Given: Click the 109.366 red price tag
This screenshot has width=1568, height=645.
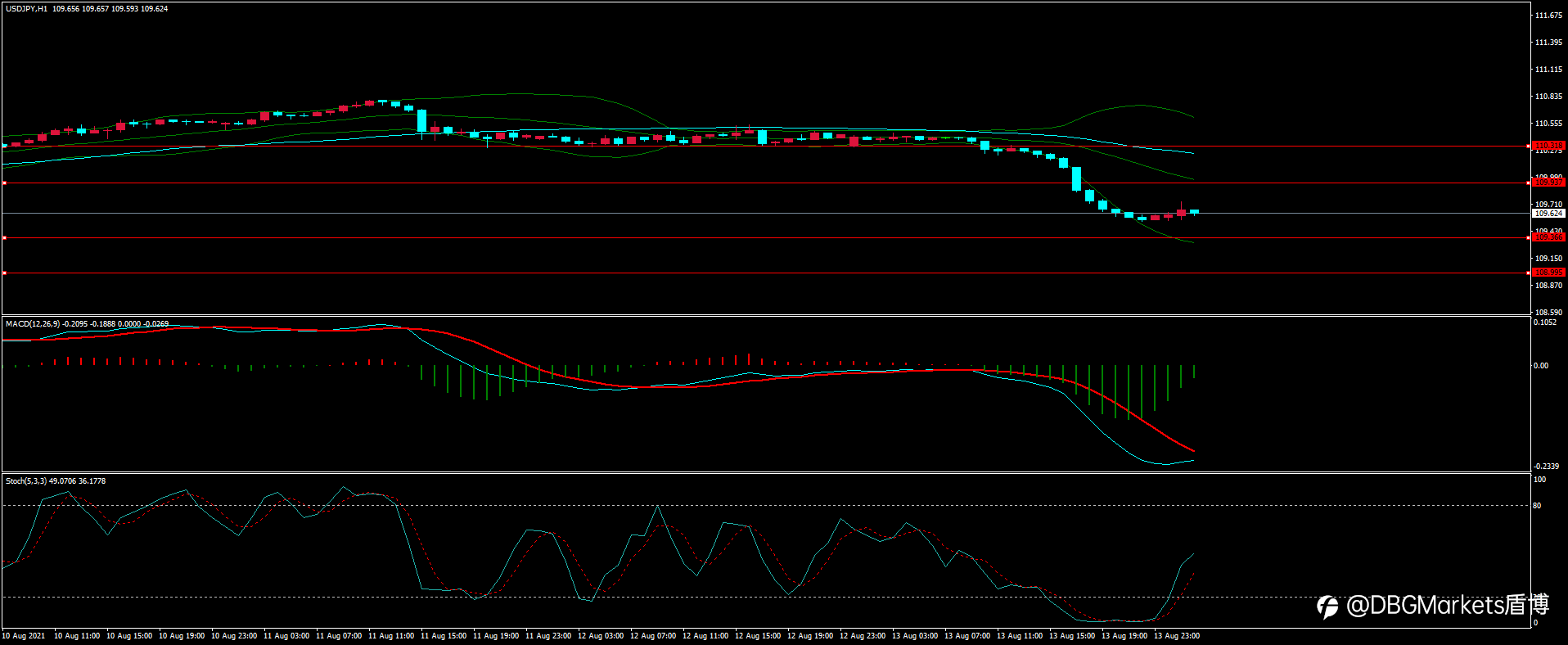Looking at the screenshot, I should point(1548,237).
